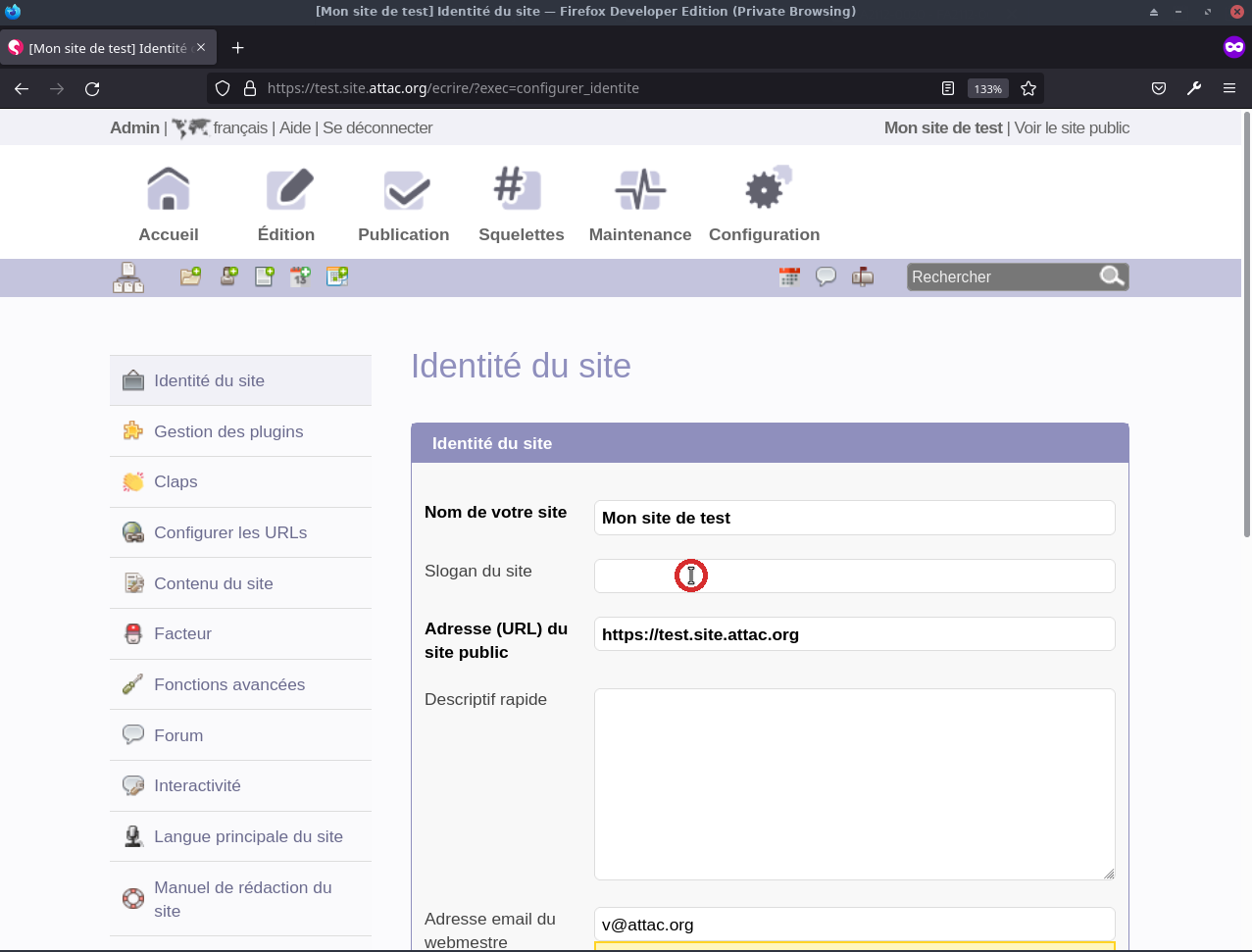Viewport: 1252px width, 952px height.
Task: Select Configurer les URLs in sidebar
Action: click(x=230, y=532)
